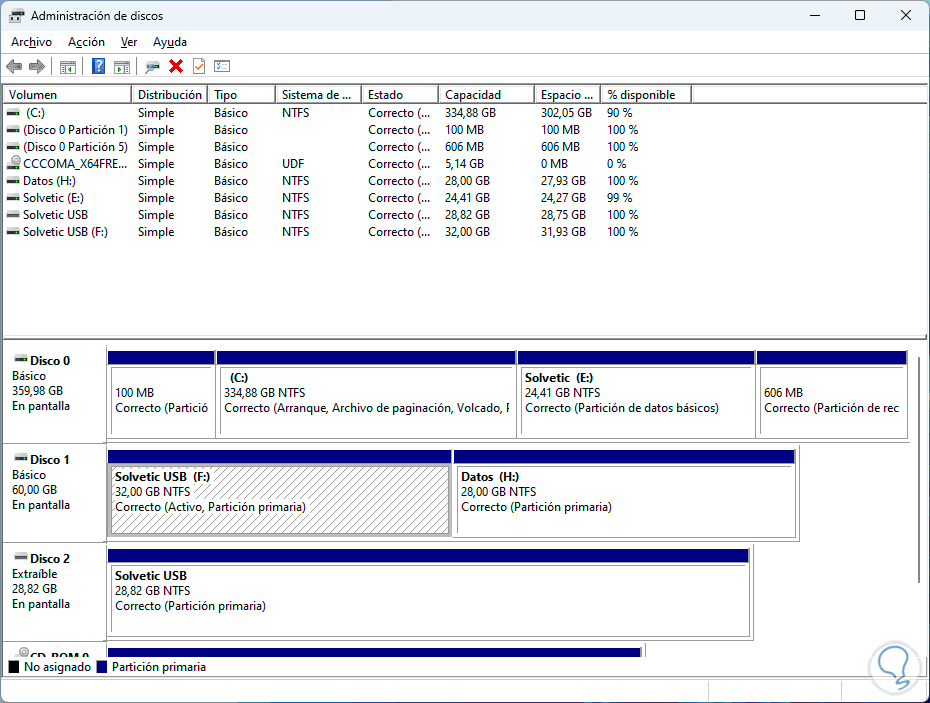Click the Disco 1 Básico 60,00 GB label panel
Image resolution: width=930 pixels, height=703 pixels.
(55, 493)
